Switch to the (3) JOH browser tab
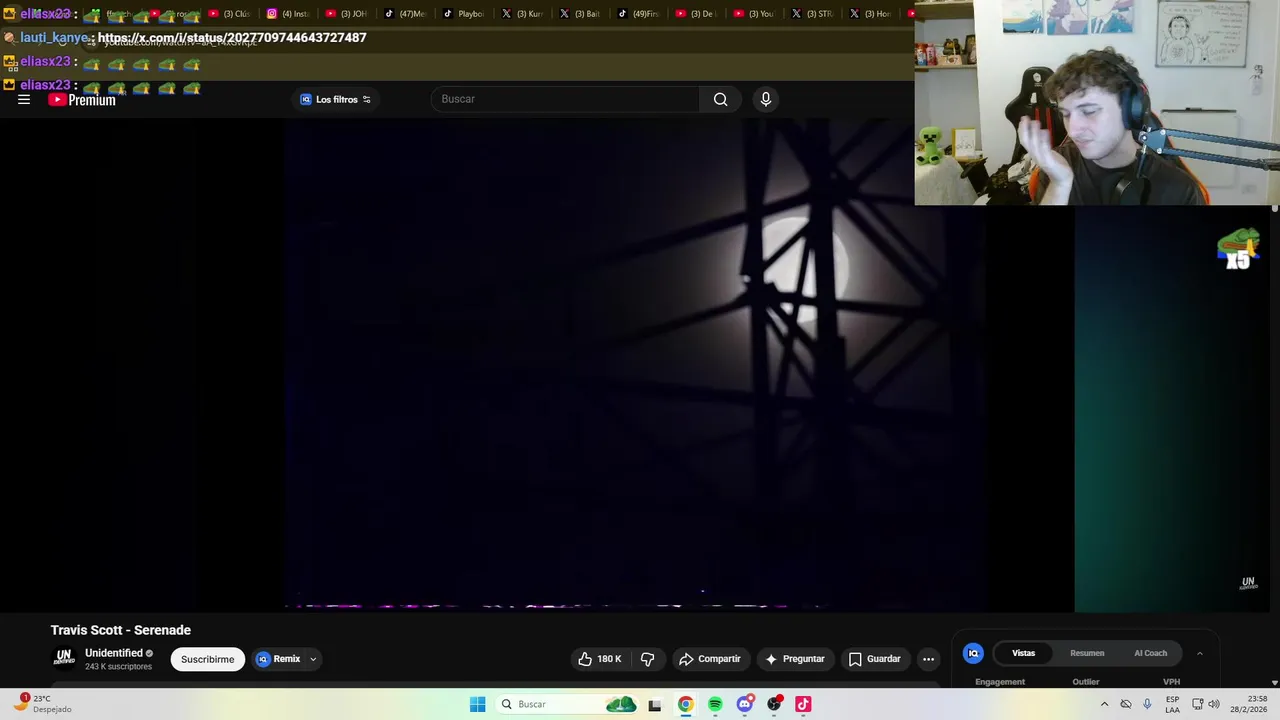 [x=347, y=14]
